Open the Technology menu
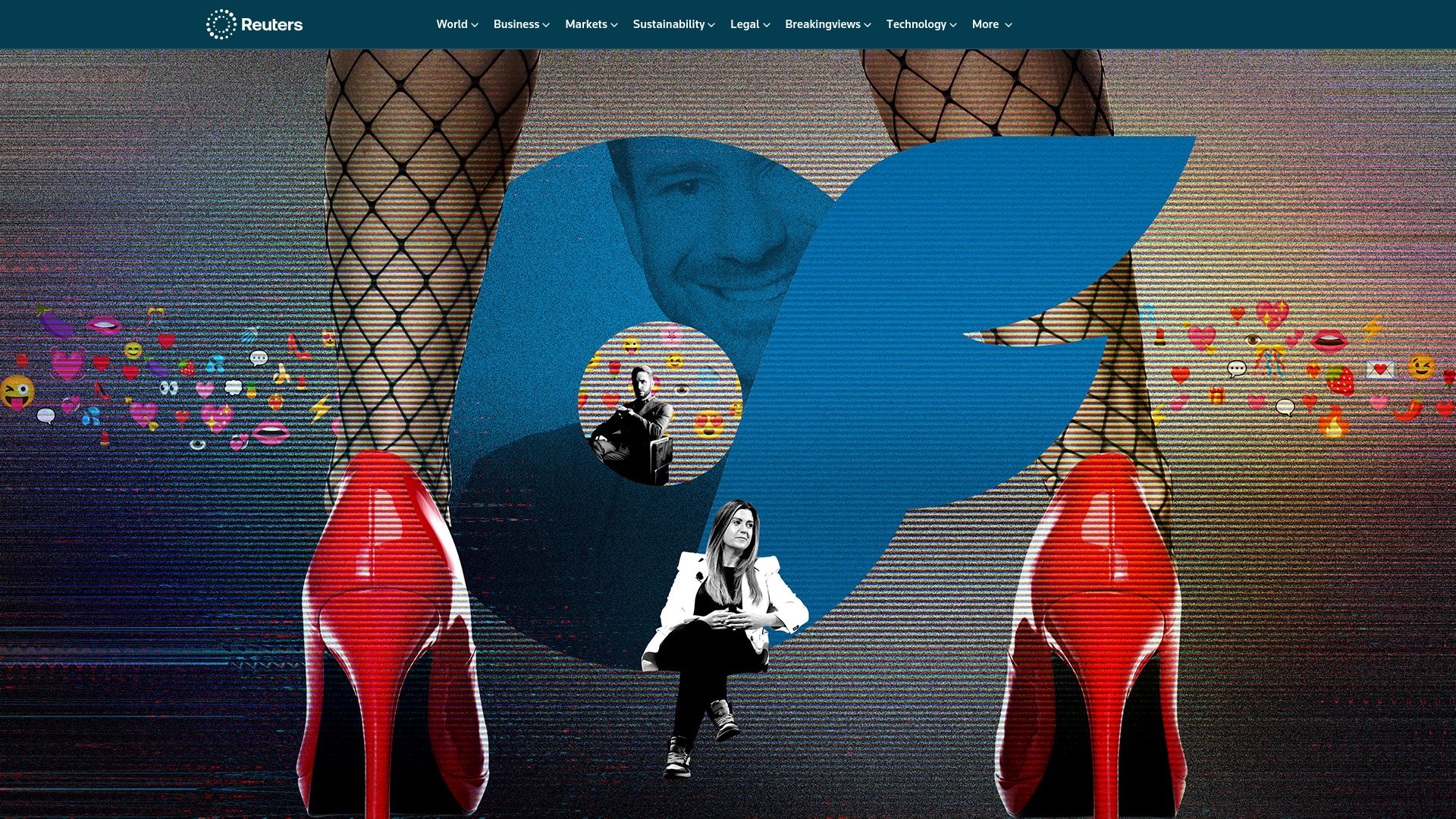Screen dimensions: 1456x819 pyautogui.click(x=921, y=24)
